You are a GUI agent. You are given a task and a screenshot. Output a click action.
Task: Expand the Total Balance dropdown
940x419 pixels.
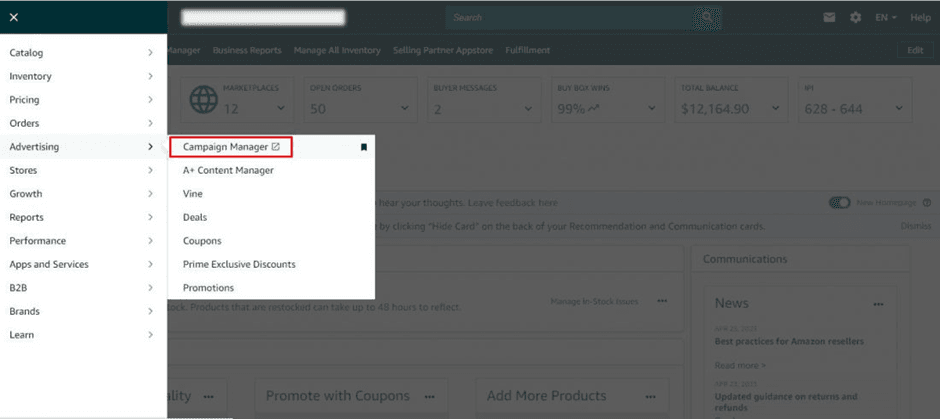coord(775,108)
